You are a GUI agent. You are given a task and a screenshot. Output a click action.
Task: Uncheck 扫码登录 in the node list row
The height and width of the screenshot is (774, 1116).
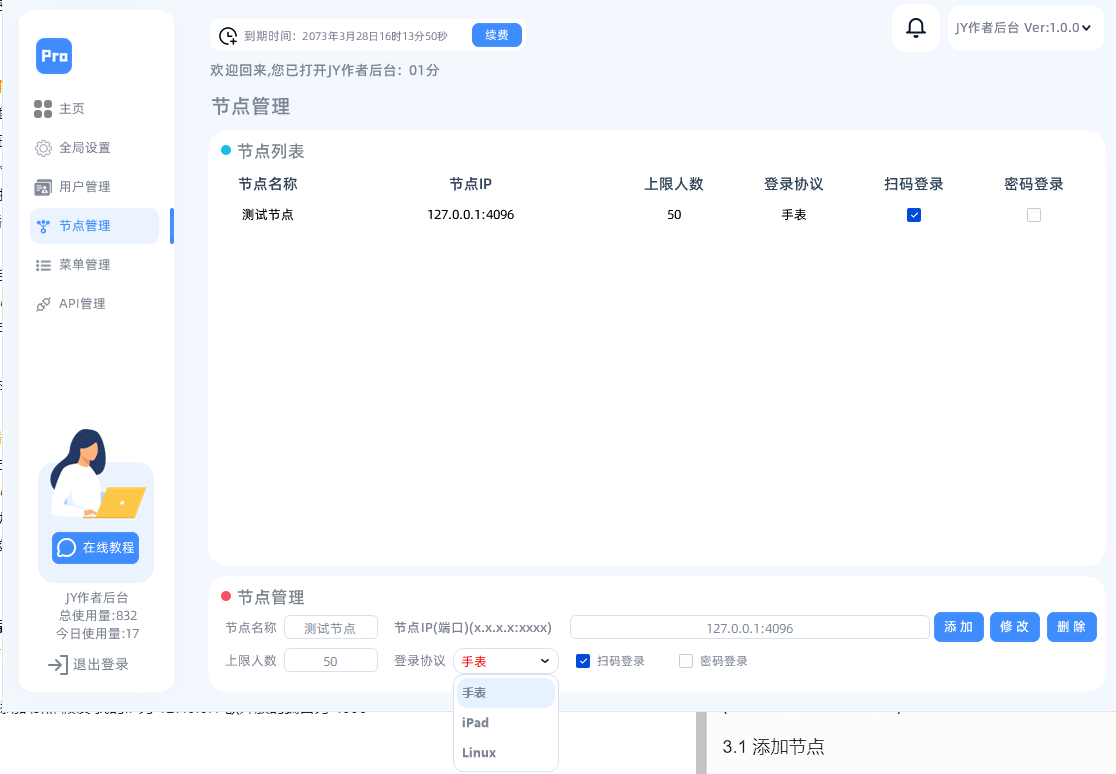pyautogui.click(x=914, y=214)
